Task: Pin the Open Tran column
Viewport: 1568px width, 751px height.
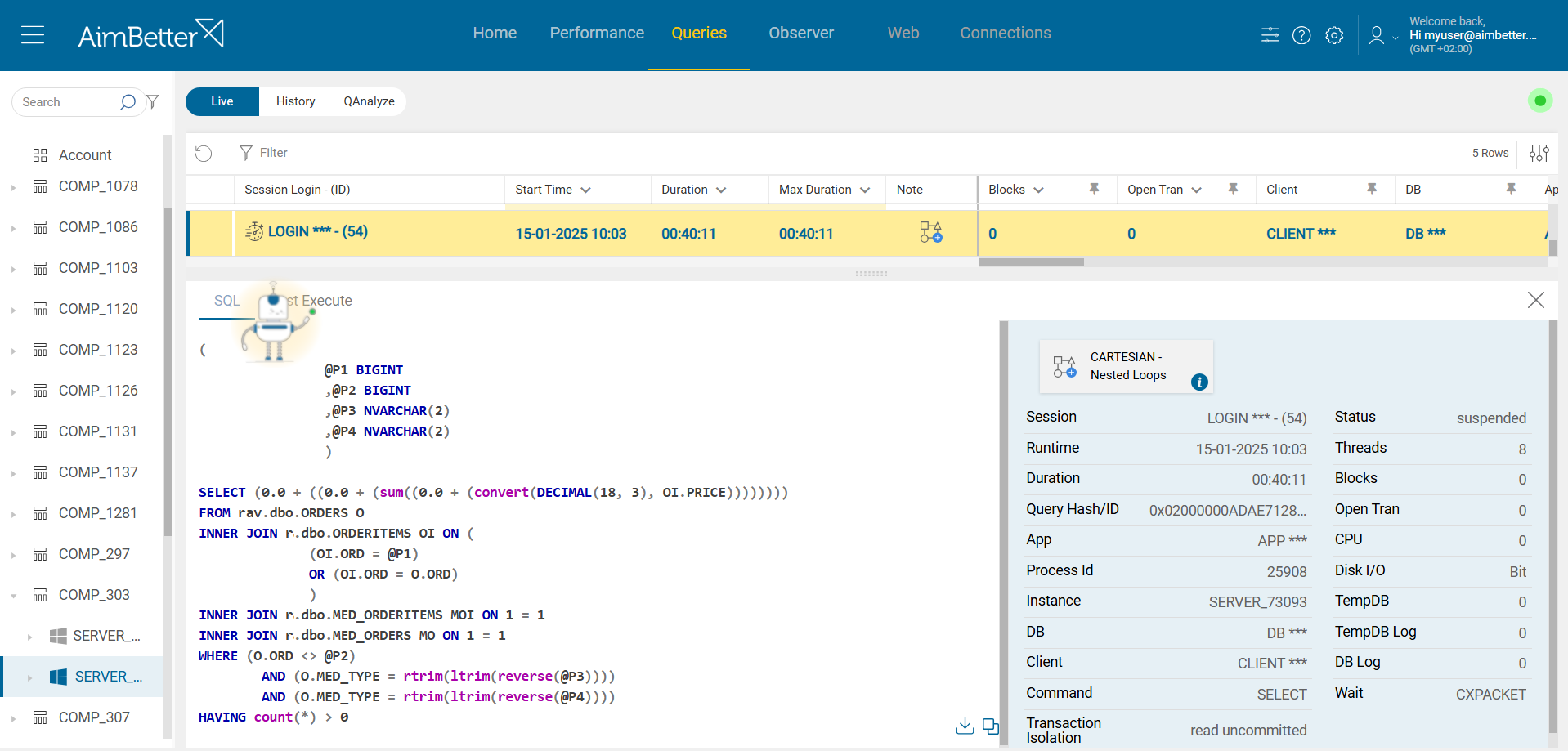Action: point(1233,190)
